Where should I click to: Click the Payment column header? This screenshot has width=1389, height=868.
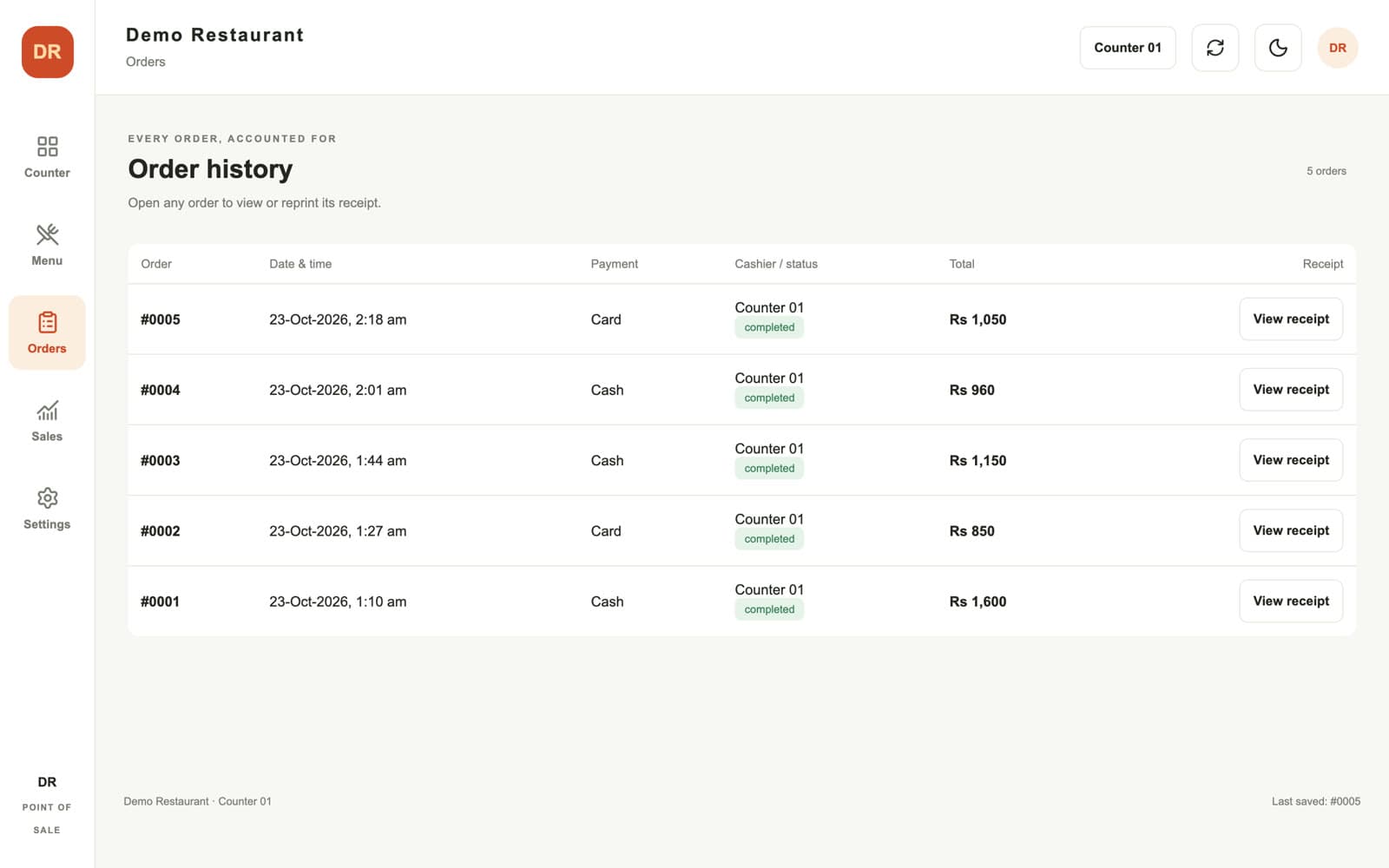pyautogui.click(x=615, y=264)
